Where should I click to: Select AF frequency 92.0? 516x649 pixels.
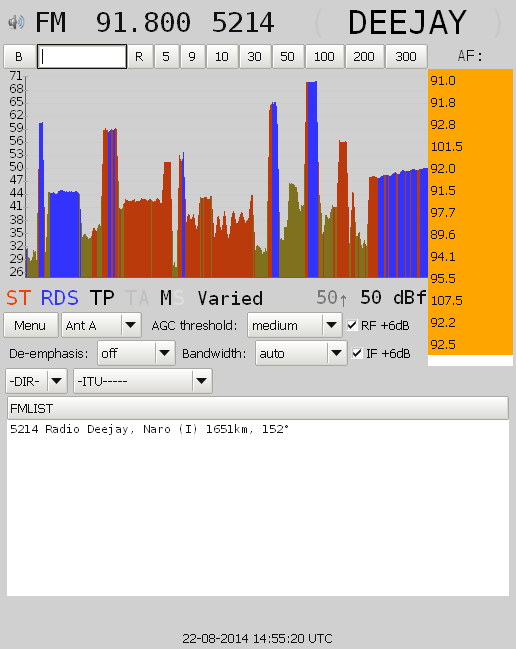point(470,168)
